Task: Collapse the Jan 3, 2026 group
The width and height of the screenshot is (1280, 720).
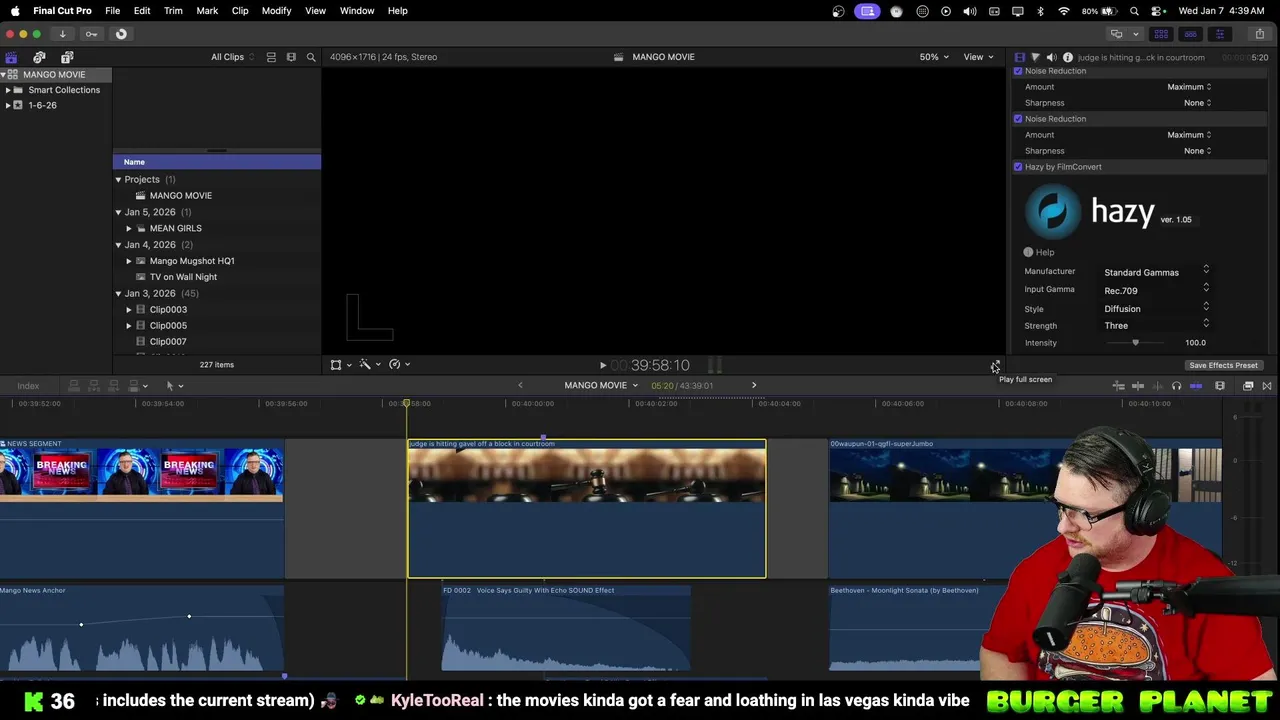Action: point(118,294)
